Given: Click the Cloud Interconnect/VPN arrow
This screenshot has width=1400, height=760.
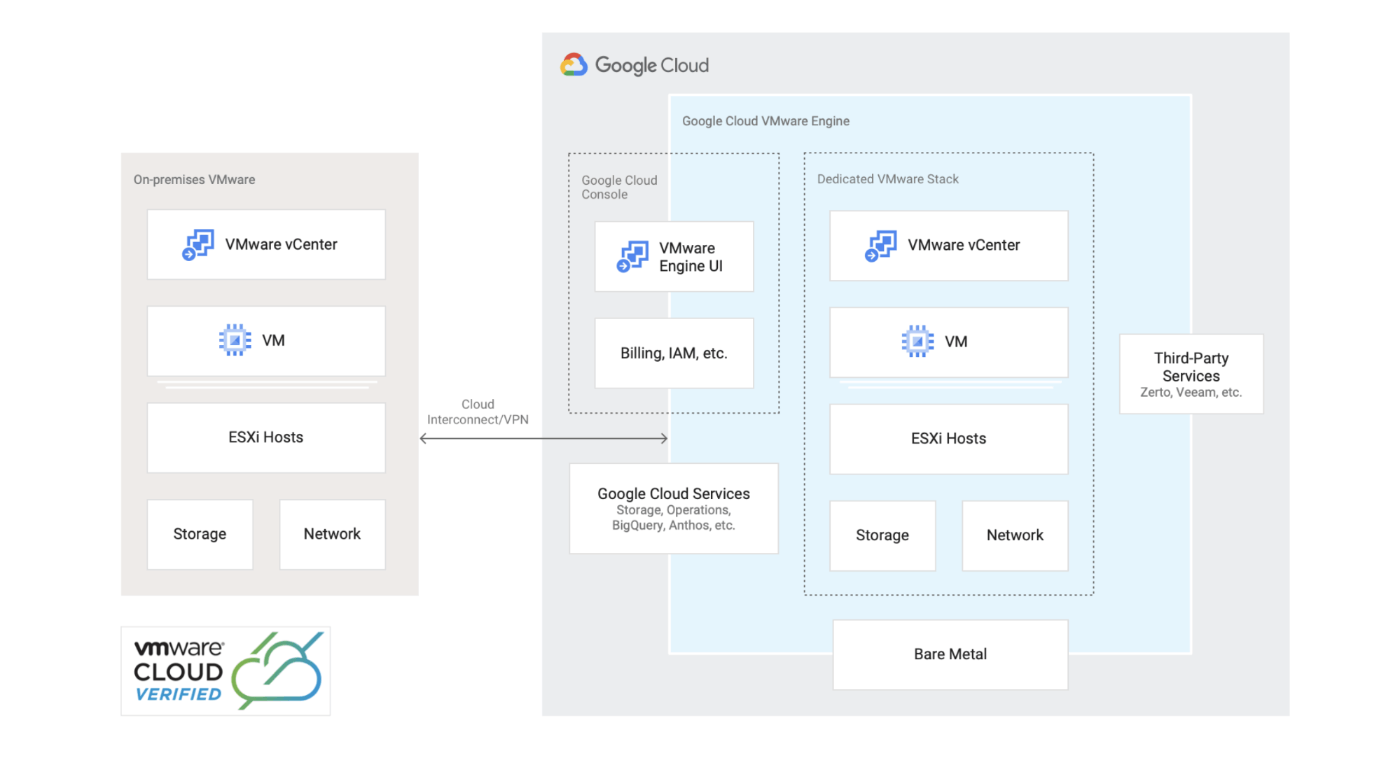Looking at the screenshot, I should click(x=546, y=438).
